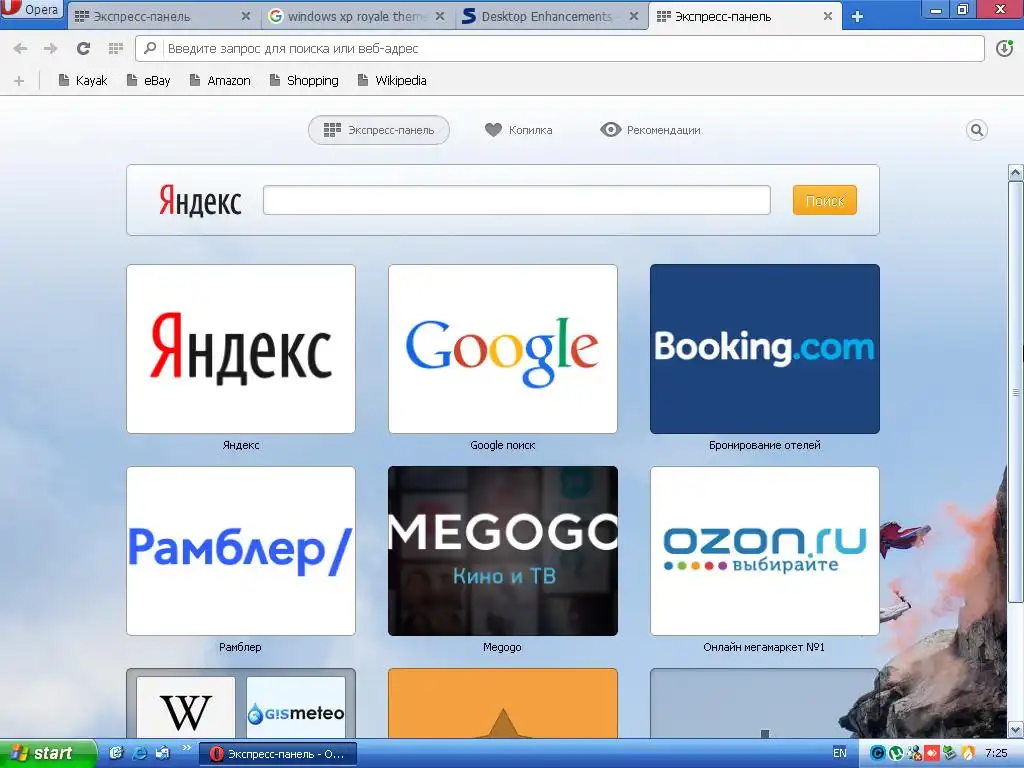The image size is (1024, 768).
Task: Click the scrollbar up arrow
Action: point(1016,172)
